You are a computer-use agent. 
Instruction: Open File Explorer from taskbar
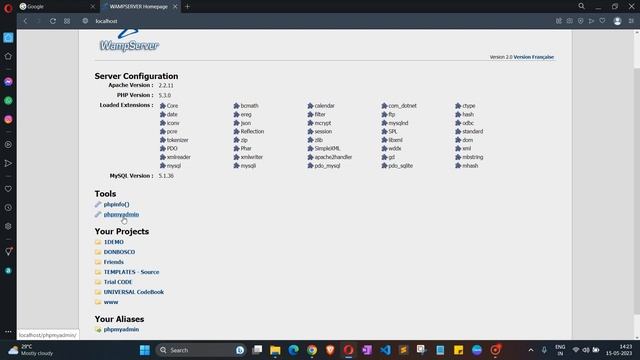click(275, 350)
